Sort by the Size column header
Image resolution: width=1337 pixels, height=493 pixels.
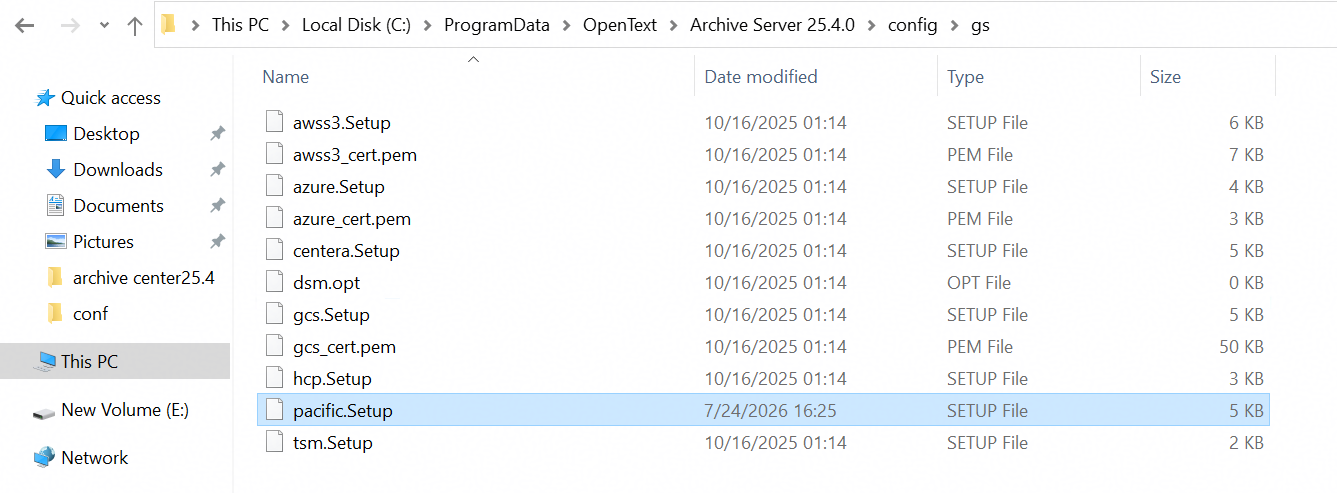coord(1165,77)
